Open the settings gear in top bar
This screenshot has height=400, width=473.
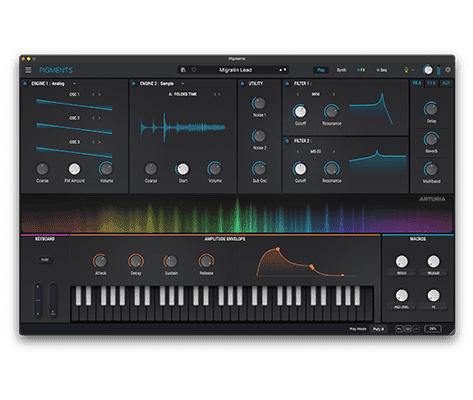click(448, 70)
